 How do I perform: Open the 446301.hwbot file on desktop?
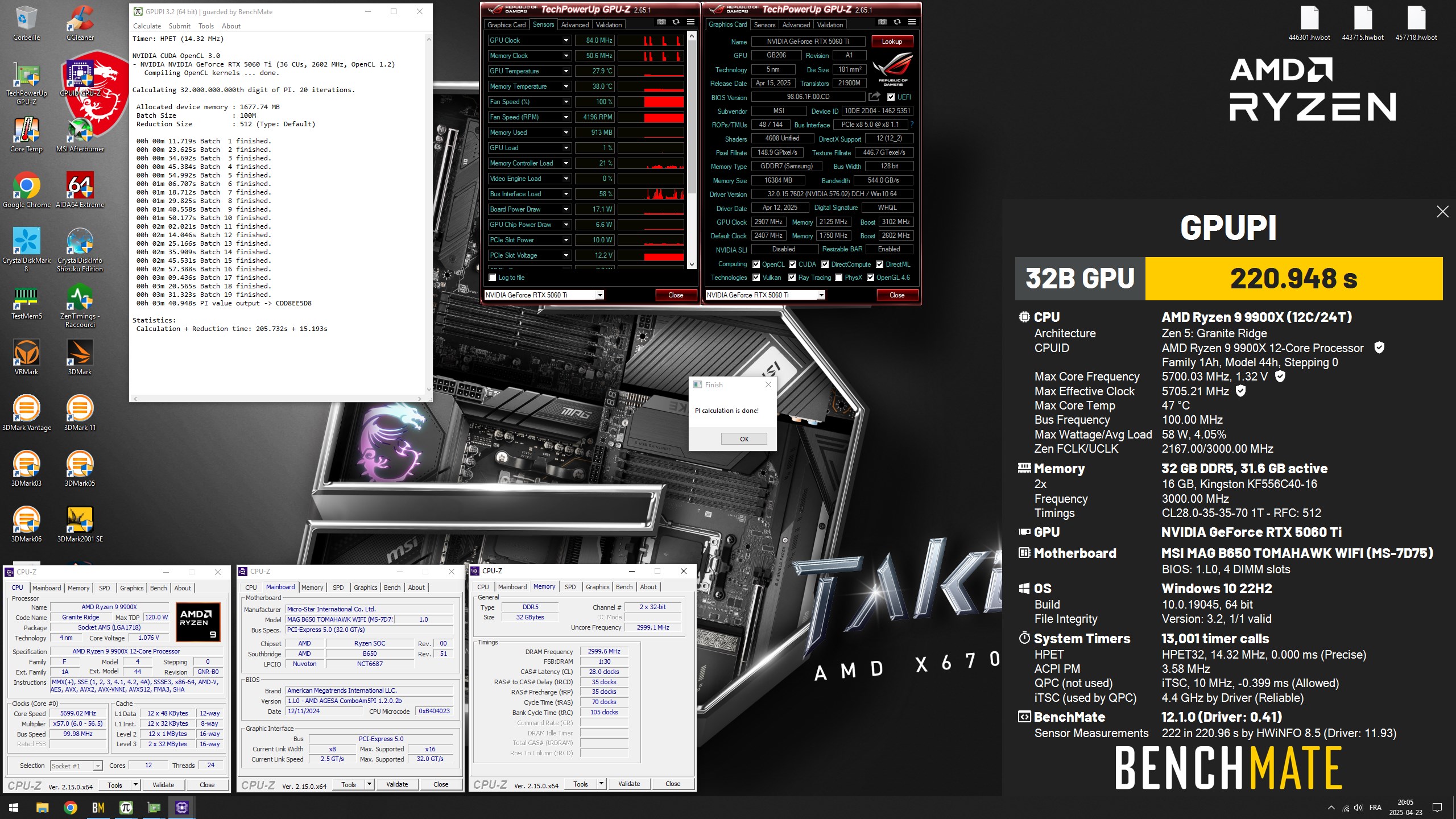(1309, 23)
